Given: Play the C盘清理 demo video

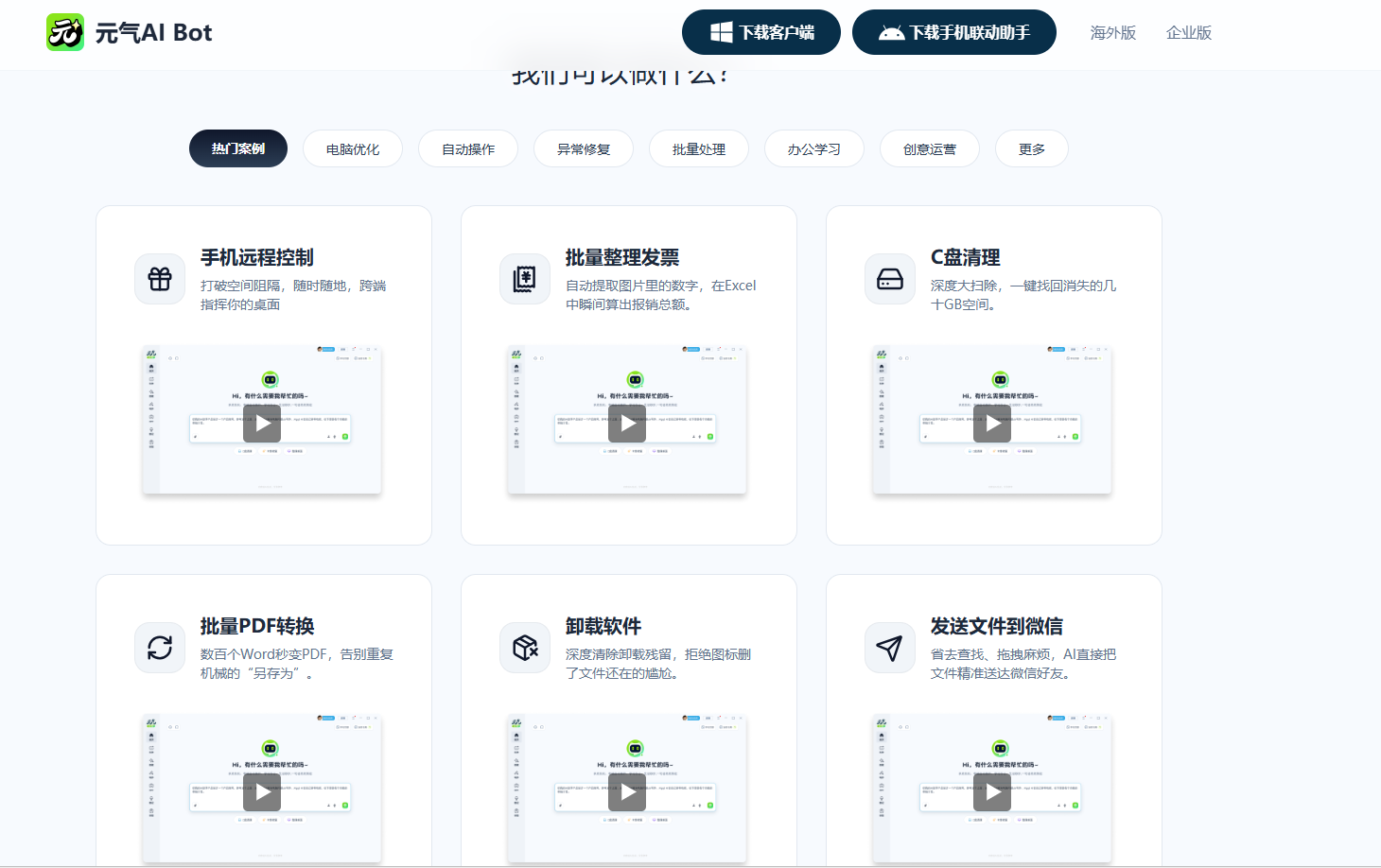Looking at the screenshot, I should point(991,424).
